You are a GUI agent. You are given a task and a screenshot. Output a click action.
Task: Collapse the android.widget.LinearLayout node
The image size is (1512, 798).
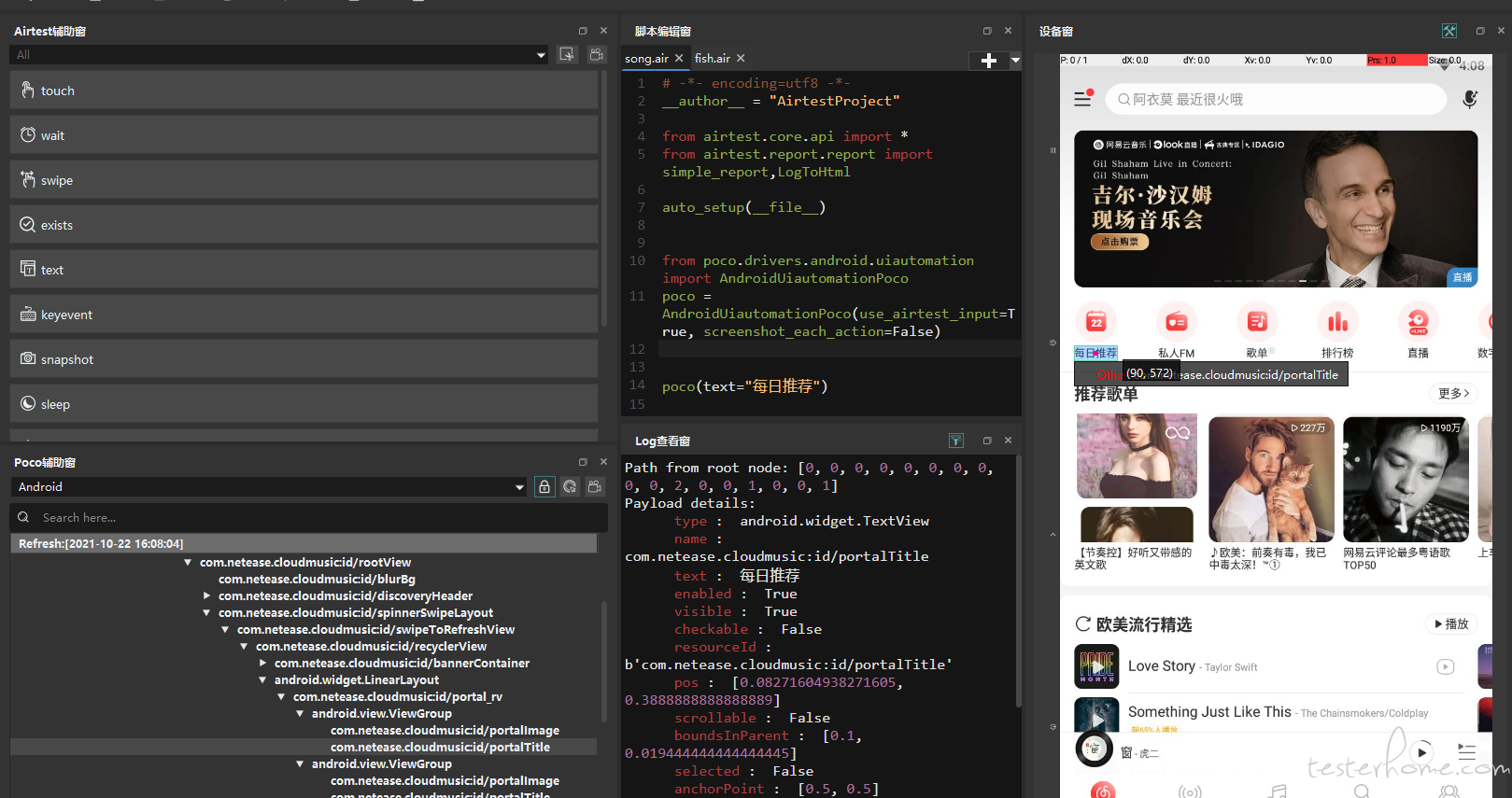coord(262,679)
